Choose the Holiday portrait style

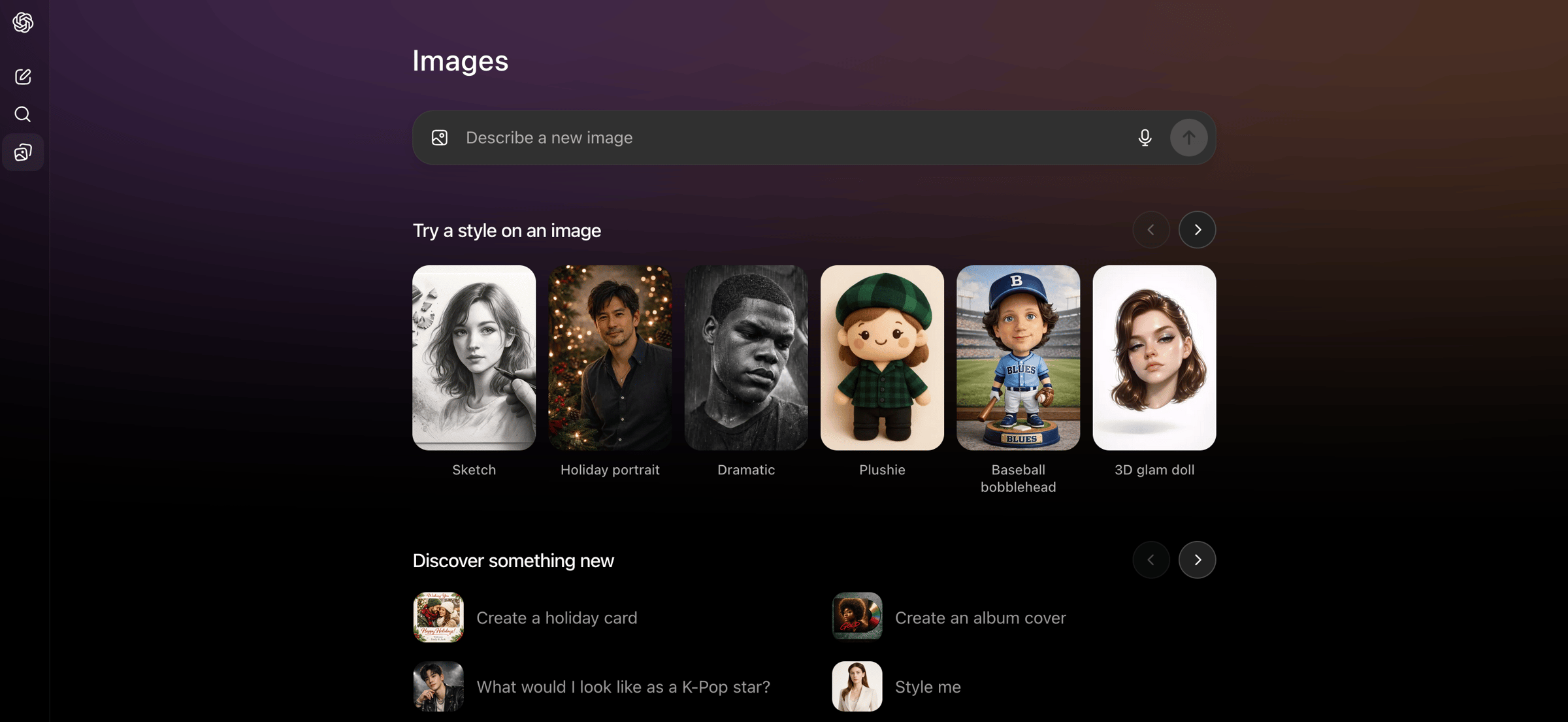[610, 357]
